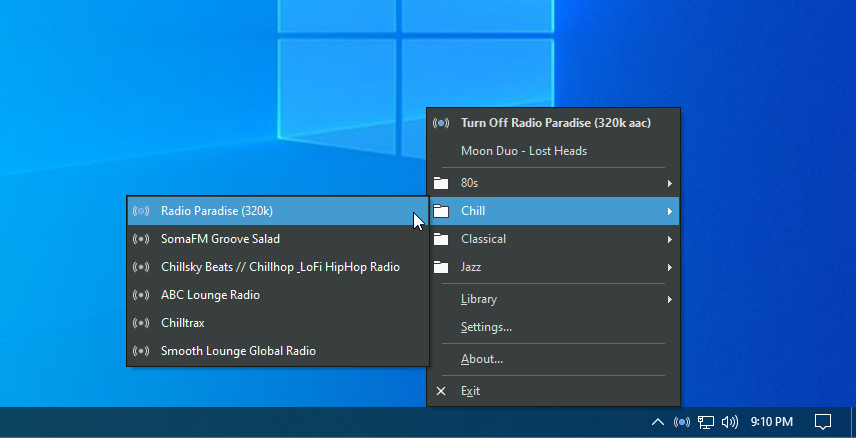The height and width of the screenshot is (438, 856).
Task: Click the radio icon beside Smooth Lounge Global Radio
Action: [141, 351]
